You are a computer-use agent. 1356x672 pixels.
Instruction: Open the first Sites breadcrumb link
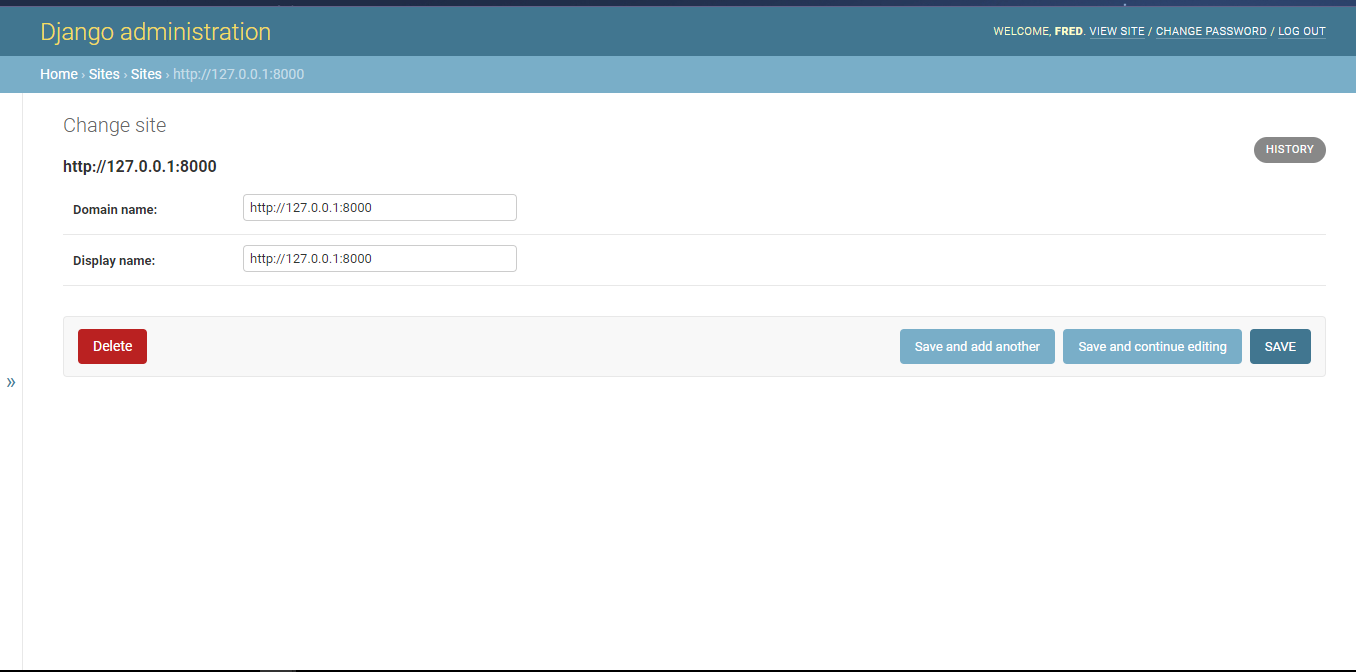coord(104,74)
